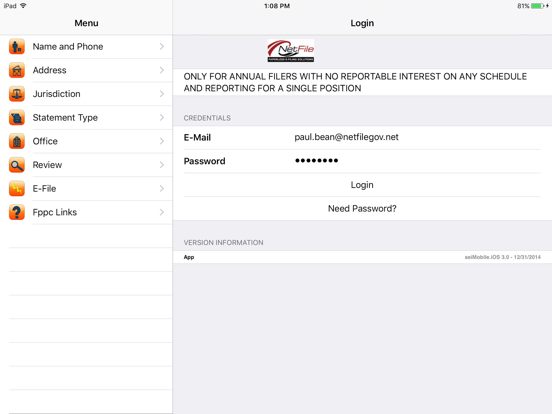The height and width of the screenshot is (414, 552).
Task: Tap the 81% battery percentage
Action: (523, 6)
